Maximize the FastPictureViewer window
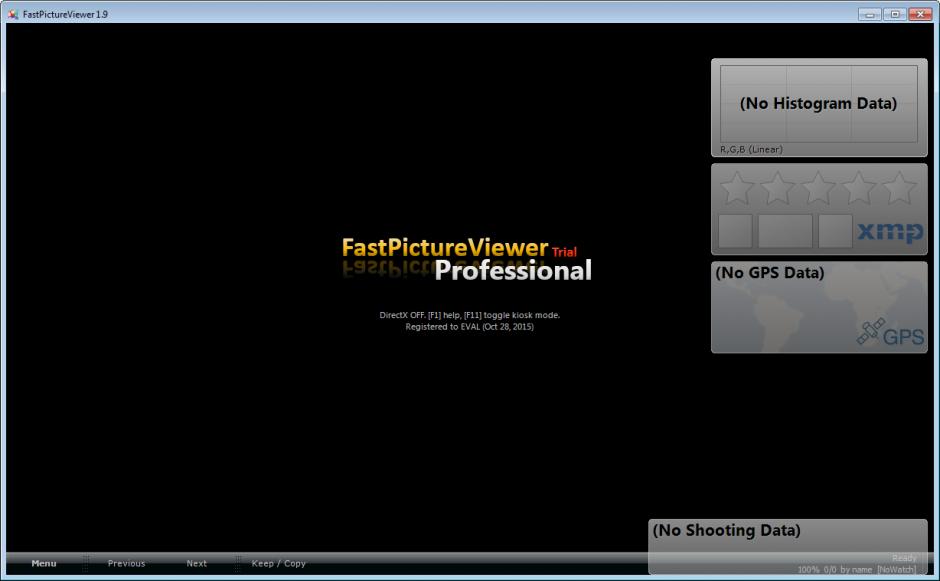The width and height of the screenshot is (940, 581). click(894, 14)
